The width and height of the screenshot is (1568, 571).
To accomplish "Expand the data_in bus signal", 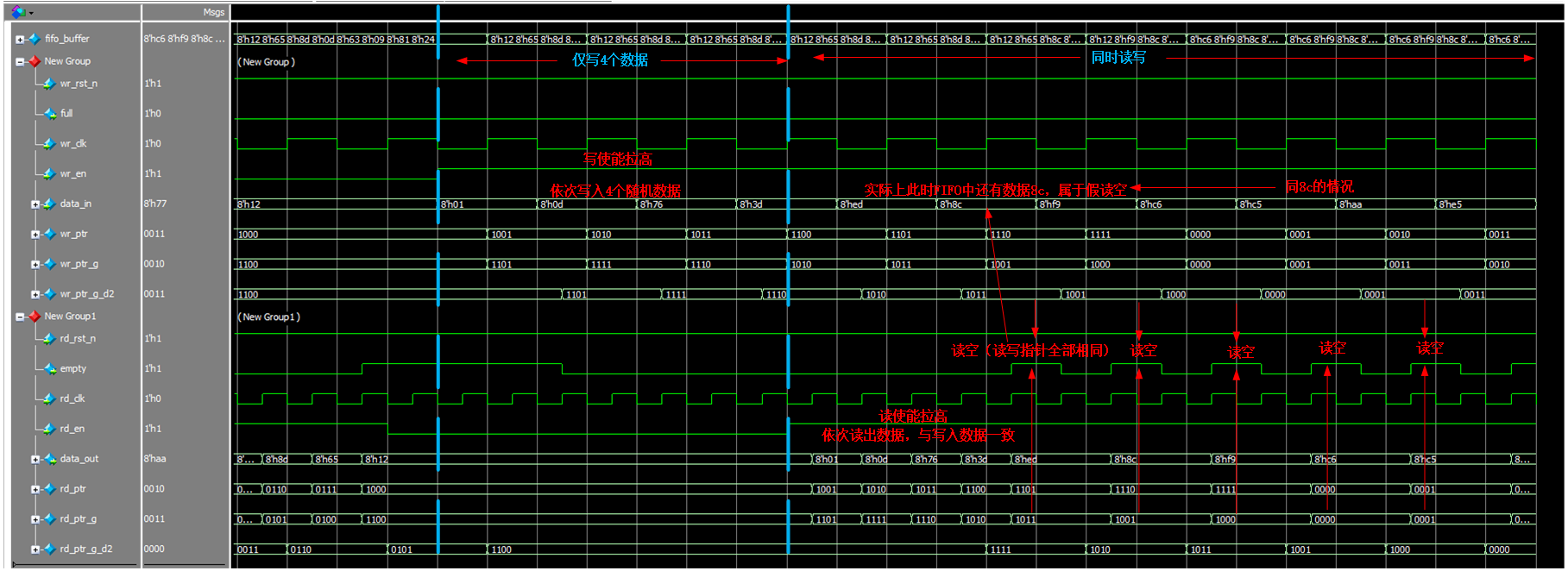I will [35, 204].
